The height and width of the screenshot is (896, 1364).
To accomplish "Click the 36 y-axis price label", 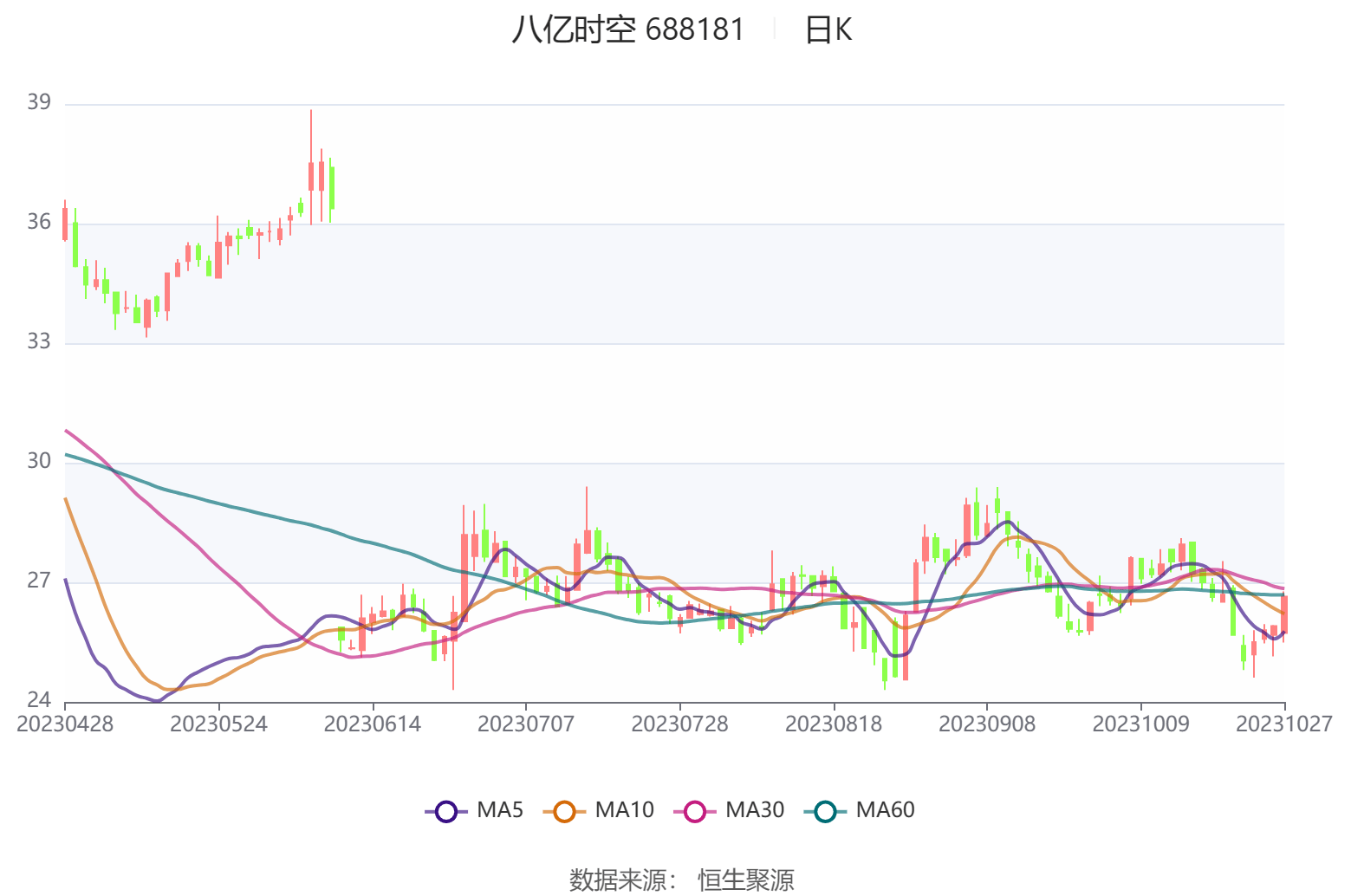I will 39,222.
